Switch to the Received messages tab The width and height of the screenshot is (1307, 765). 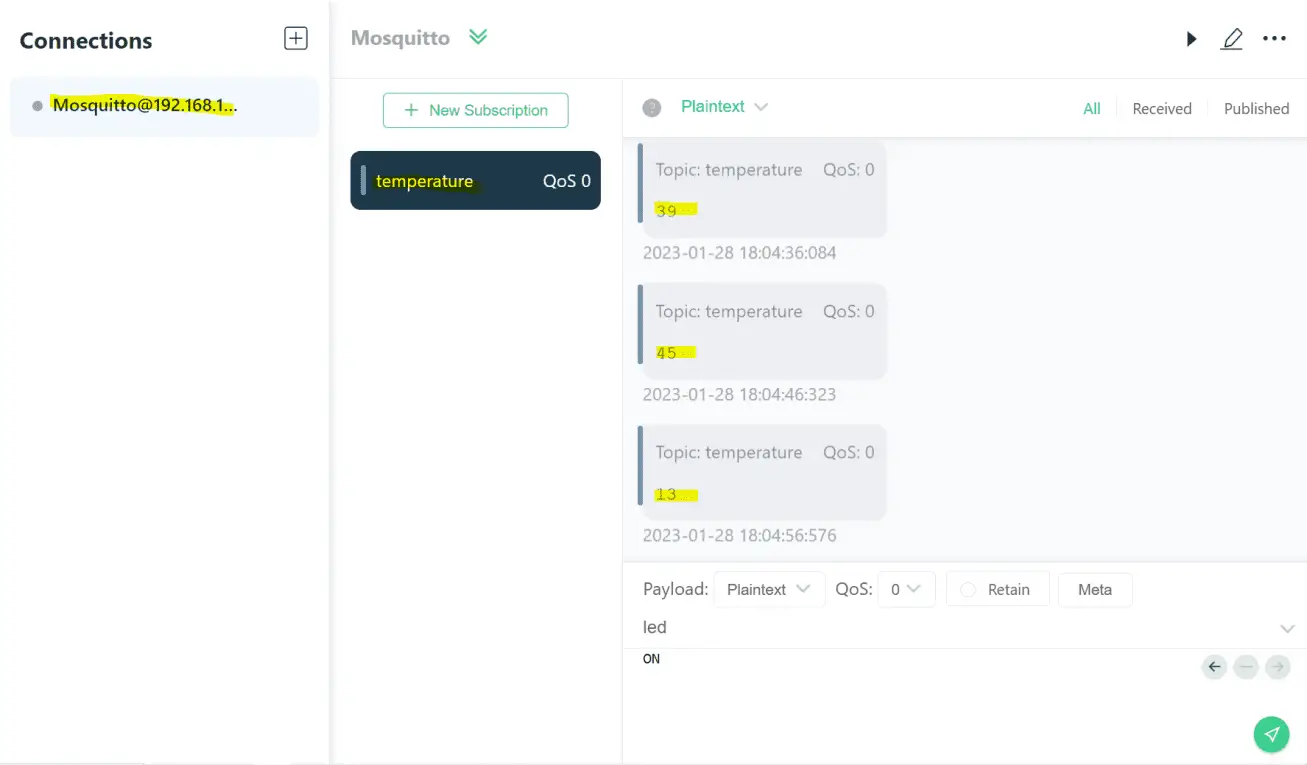click(1162, 108)
